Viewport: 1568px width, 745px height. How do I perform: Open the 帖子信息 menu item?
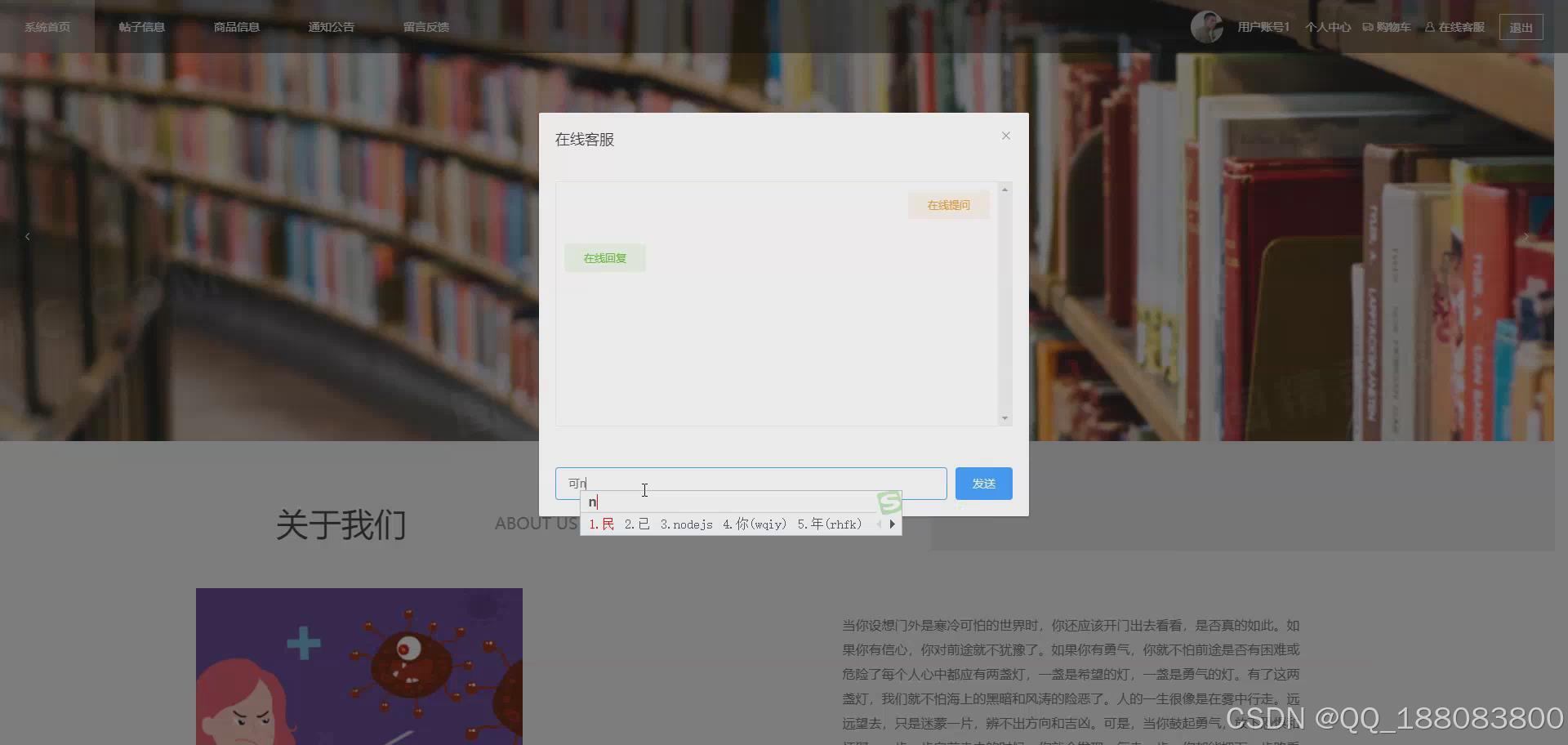[142, 26]
